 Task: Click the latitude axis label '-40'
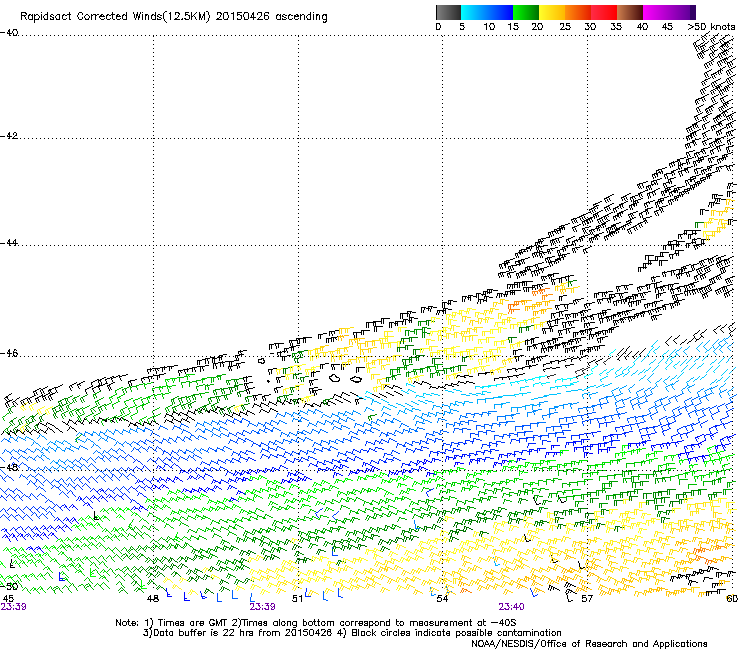coord(9,33)
